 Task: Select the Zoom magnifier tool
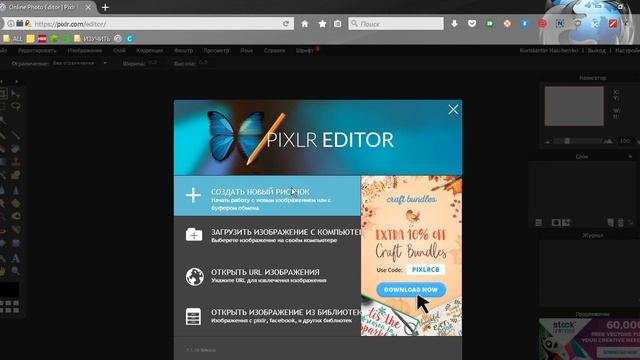(16, 271)
